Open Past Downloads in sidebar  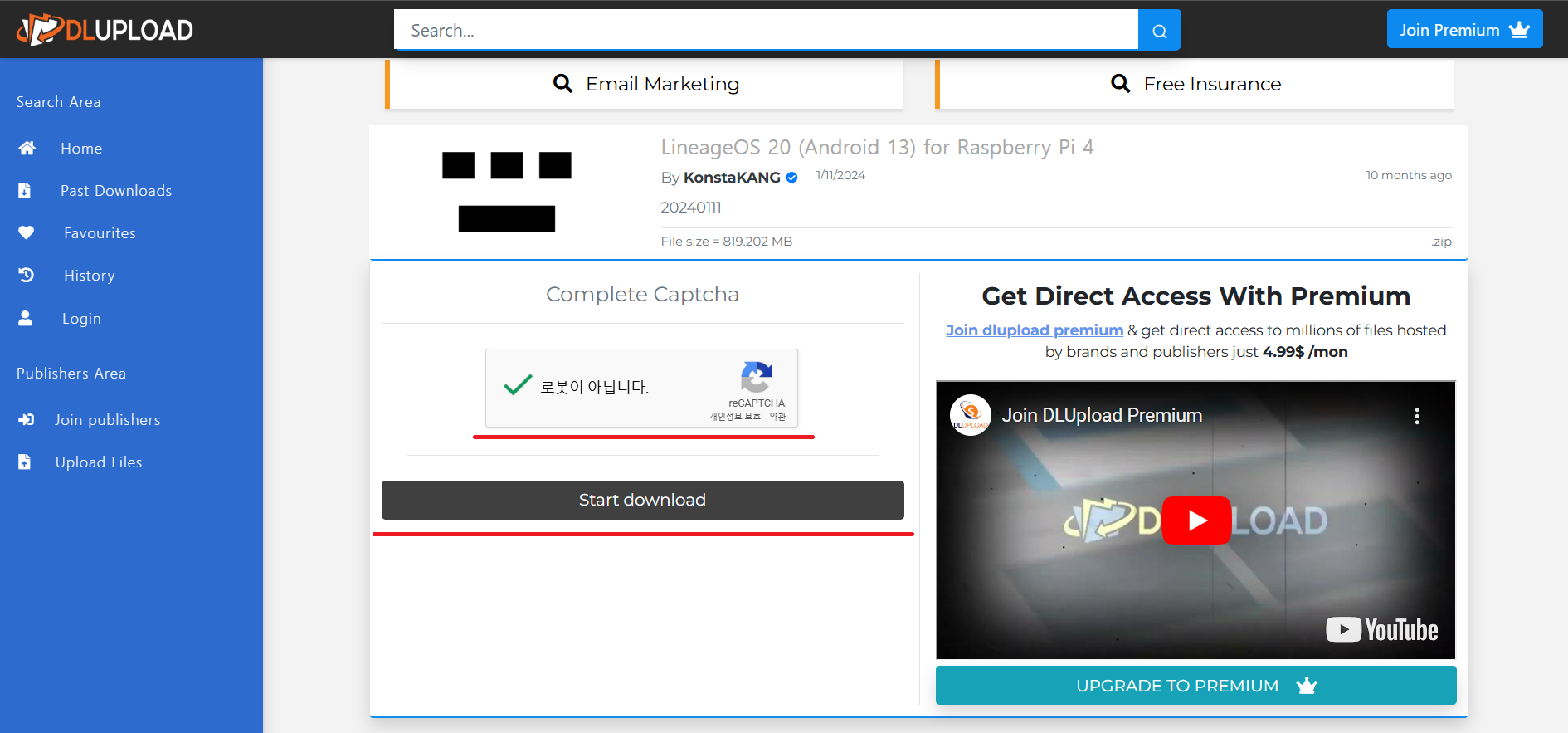[116, 191]
